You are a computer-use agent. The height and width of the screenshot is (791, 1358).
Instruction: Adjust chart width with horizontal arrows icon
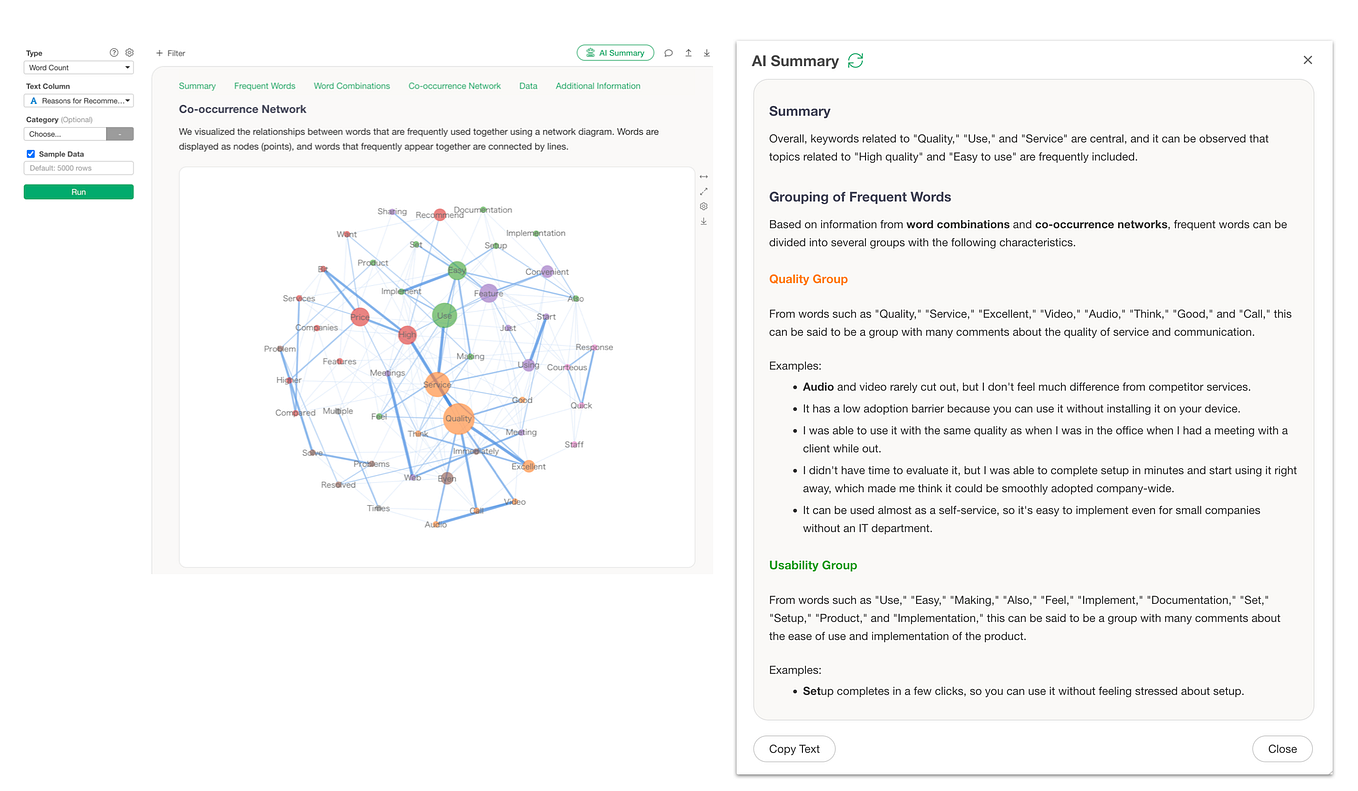pos(703,177)
